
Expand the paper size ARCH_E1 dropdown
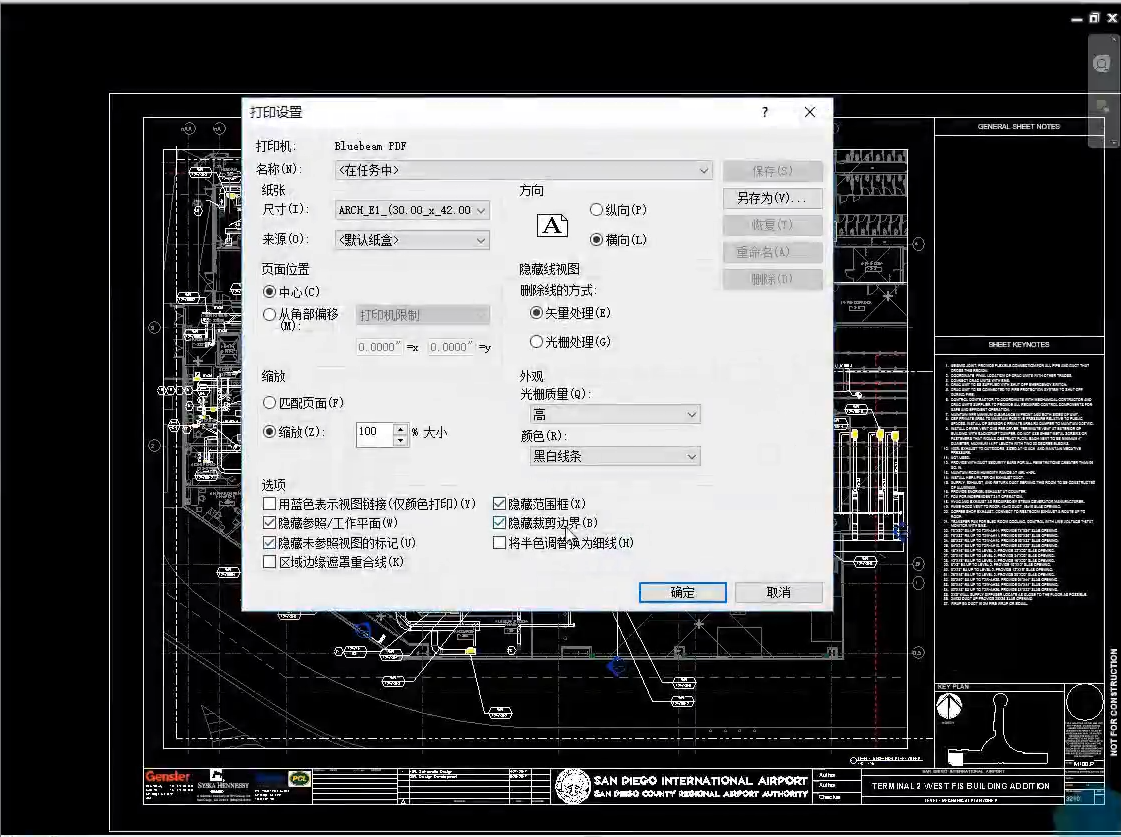(x=412, y=210)
